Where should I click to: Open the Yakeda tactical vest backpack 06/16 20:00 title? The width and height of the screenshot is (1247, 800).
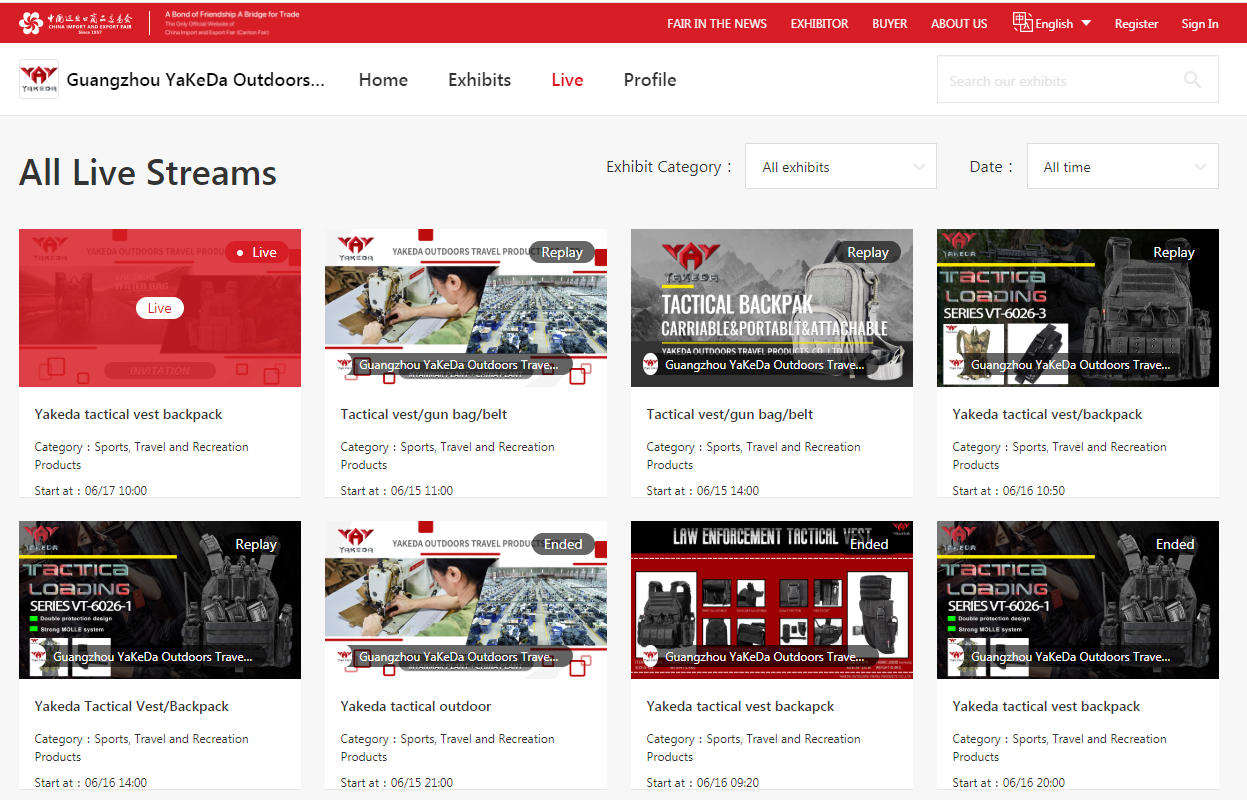pyautogui.click(x=1047, y=706)
